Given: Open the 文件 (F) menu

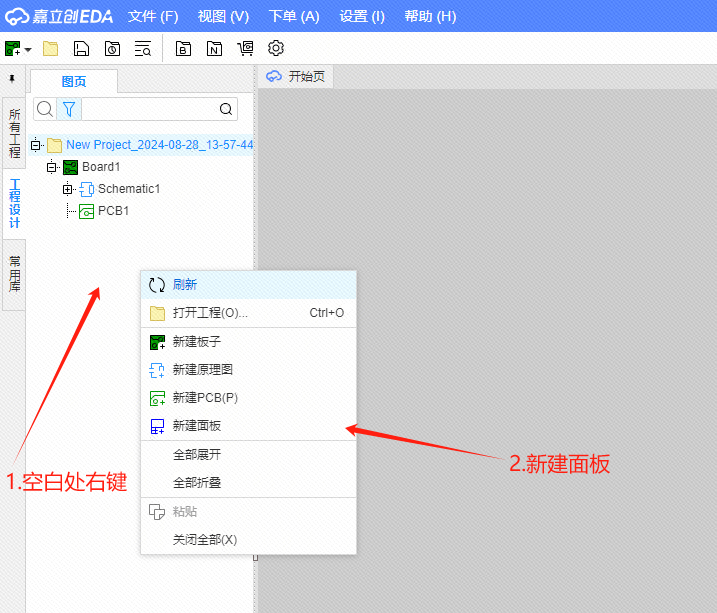Looking at the screenshot, I should point(153,16).
